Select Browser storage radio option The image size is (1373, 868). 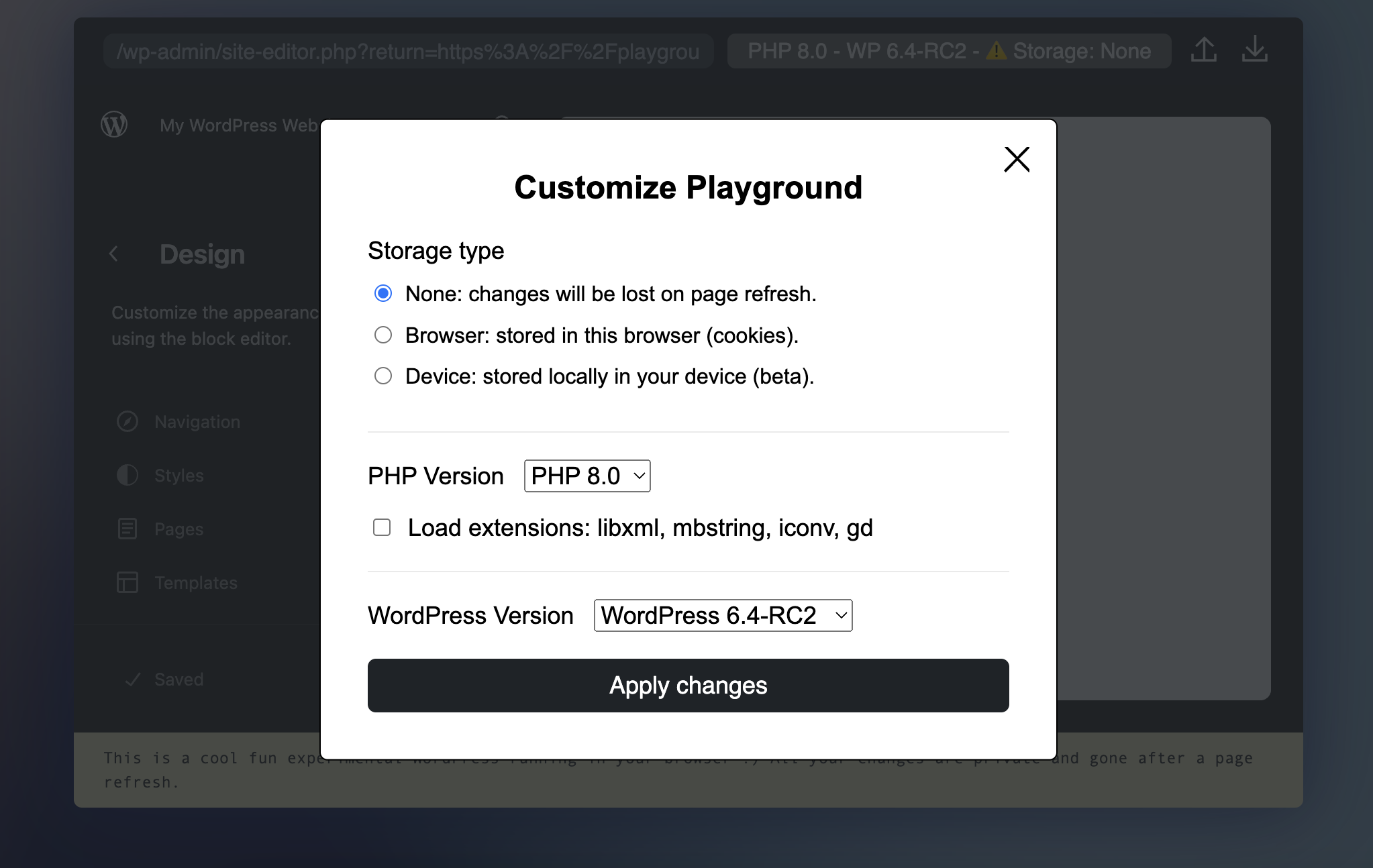(x=383, y=335)
